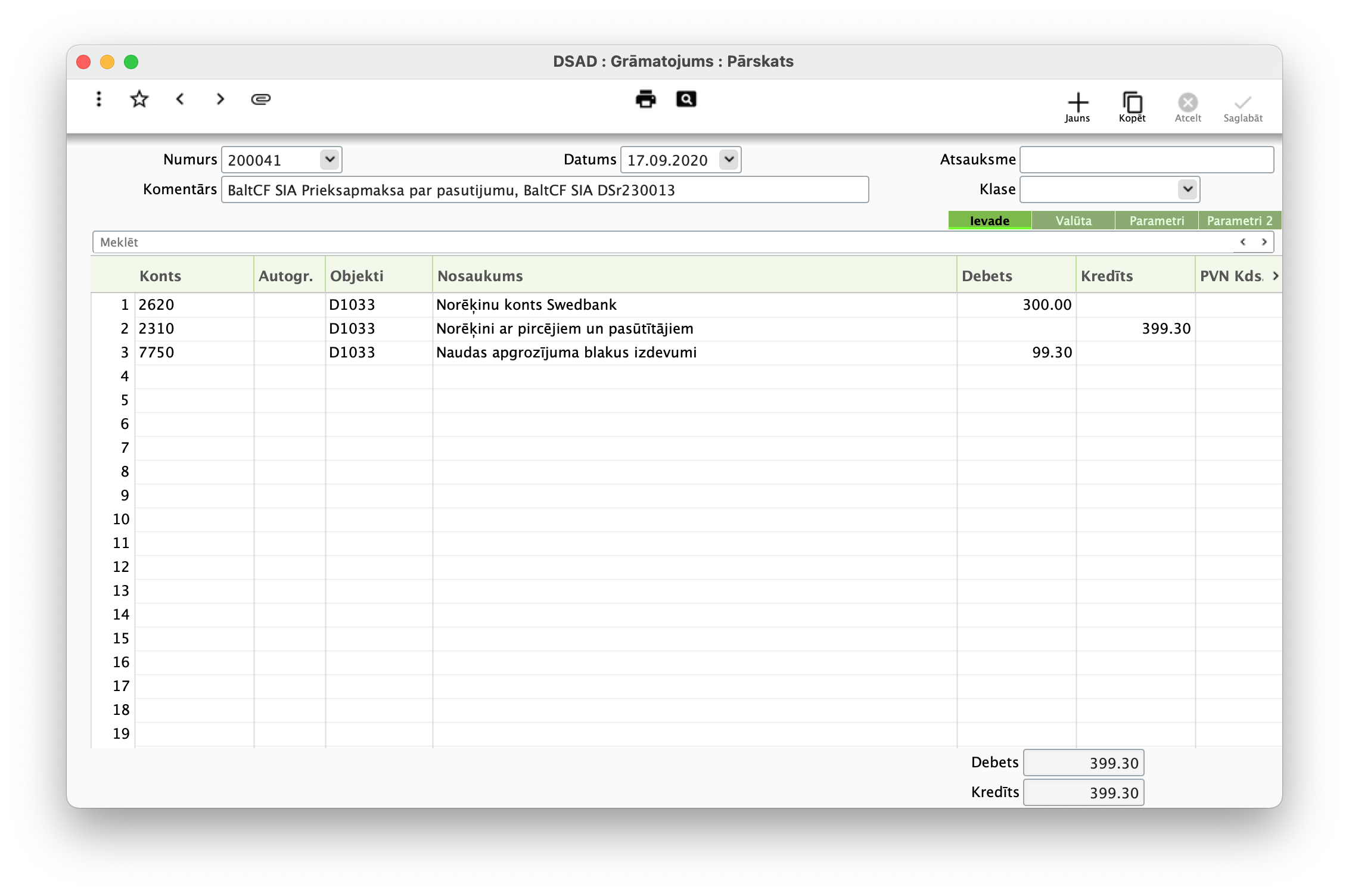Navigate to the previous record with the left arrow
Screen dimensions: 1349x896
coord(180,99)
